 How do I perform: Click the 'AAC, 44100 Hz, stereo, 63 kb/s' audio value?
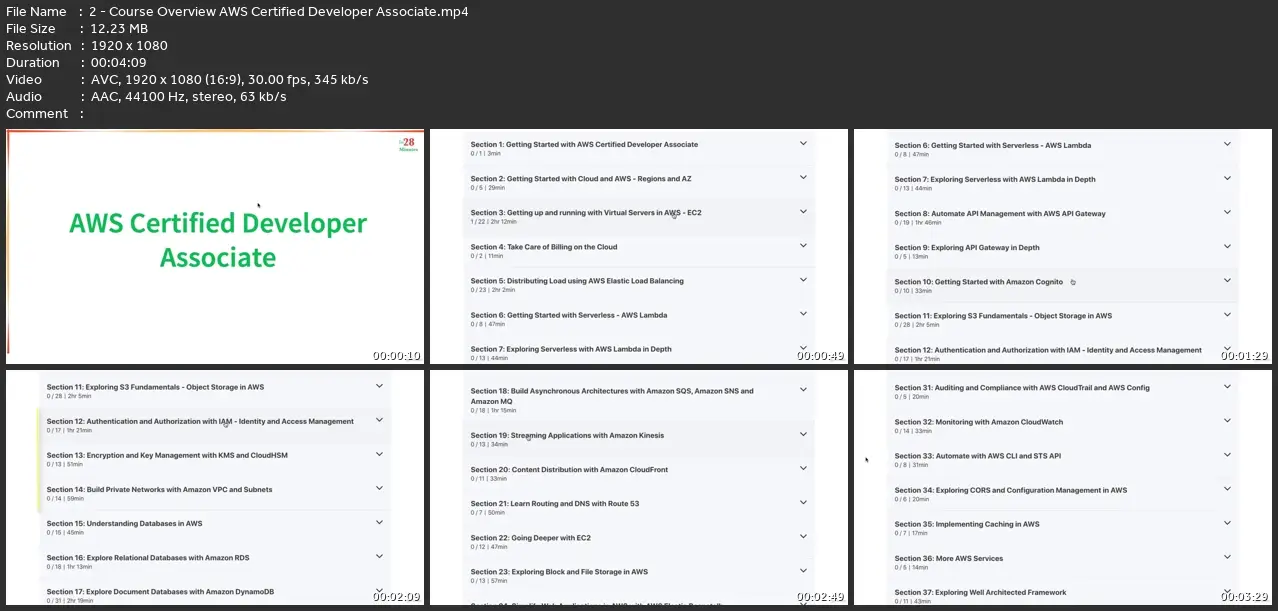point(188,96)
